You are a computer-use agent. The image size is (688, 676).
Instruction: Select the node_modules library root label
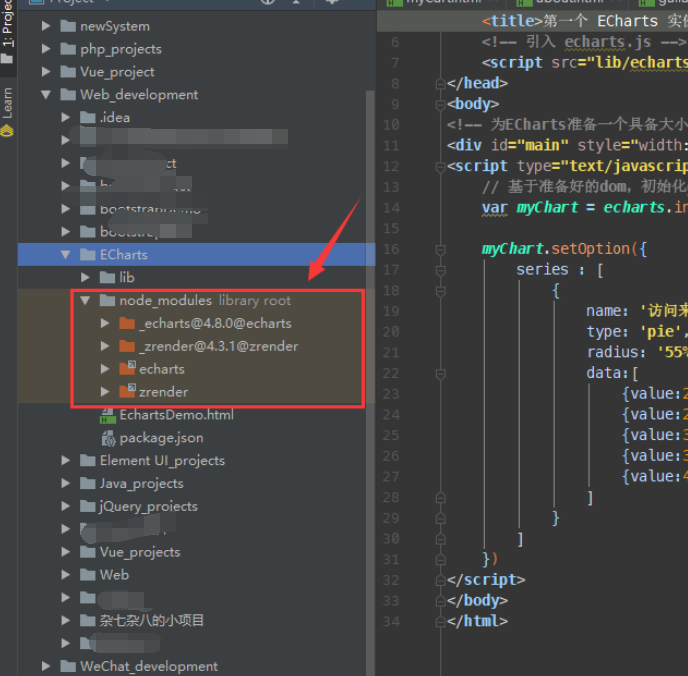click(254, 300)
